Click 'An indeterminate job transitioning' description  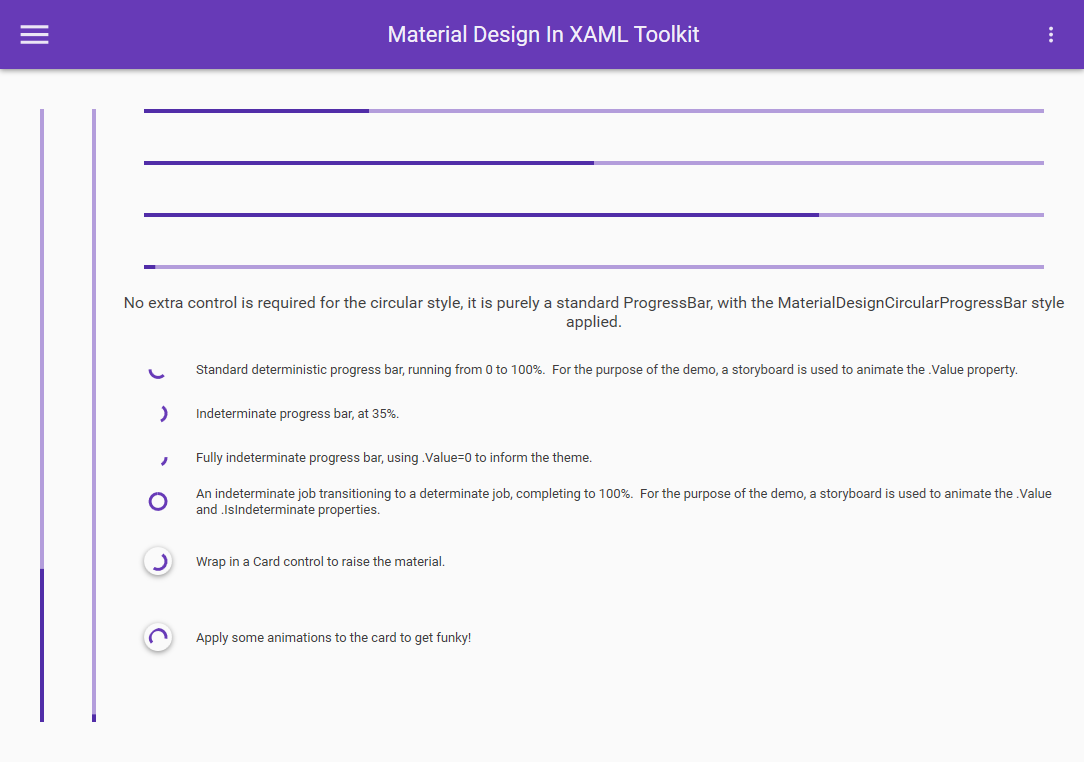624,501
